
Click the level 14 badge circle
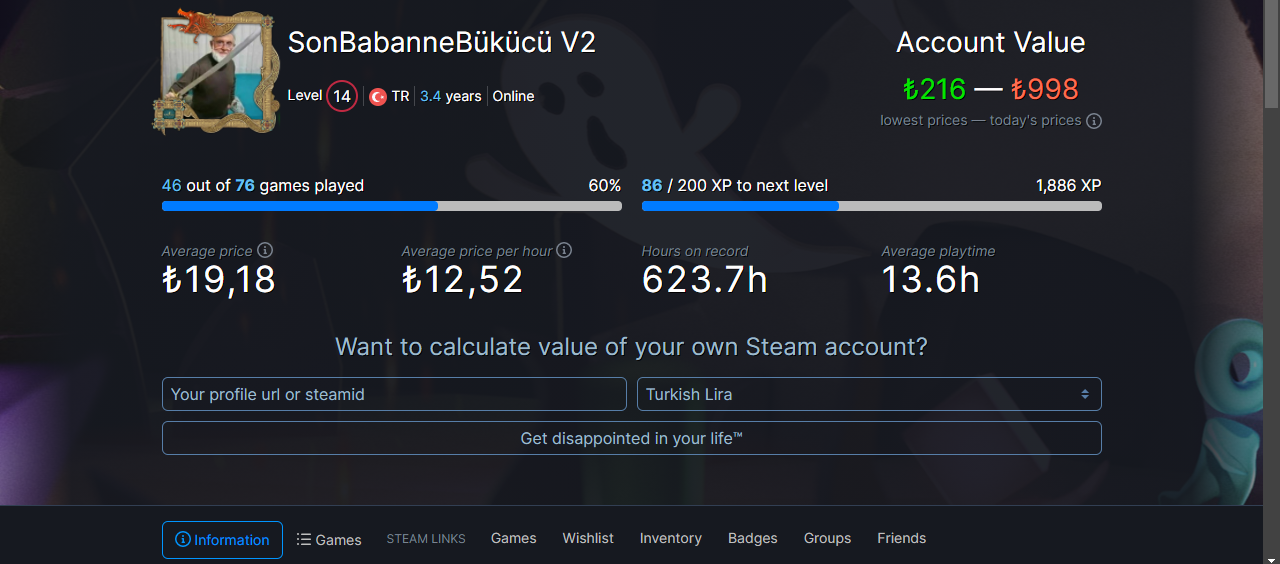[342, 96]
